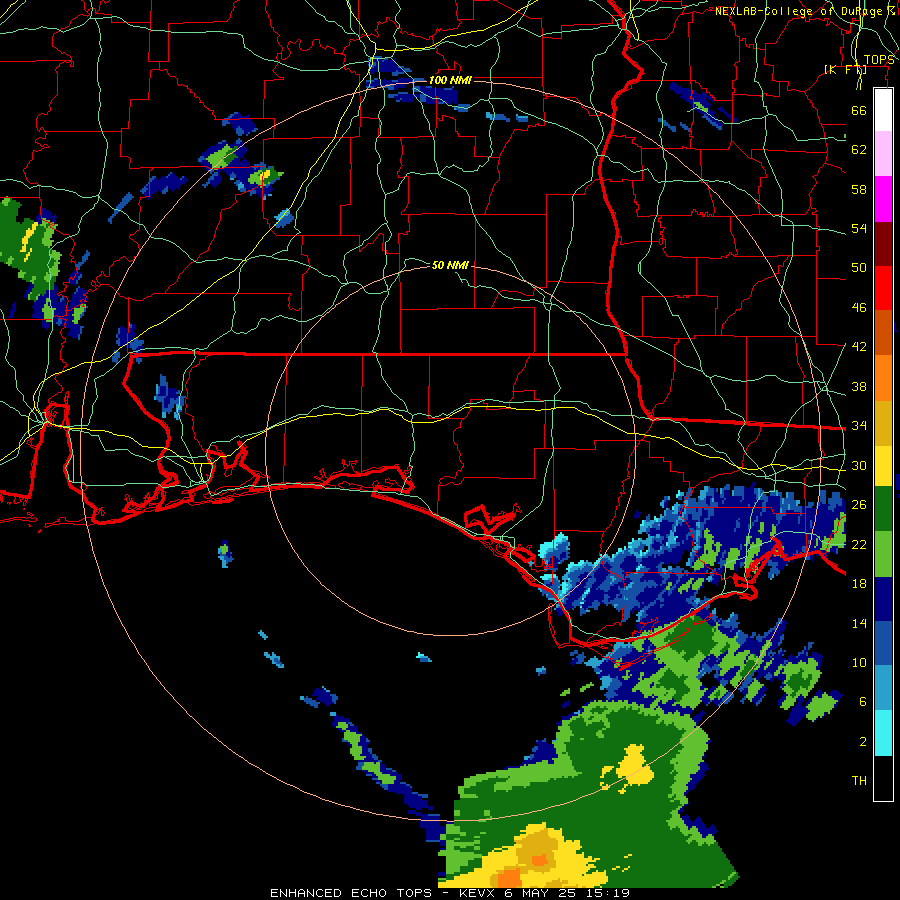Pick the cyan legend swatch
Viewport: 900px width, 900px height.
coord(883,733)
